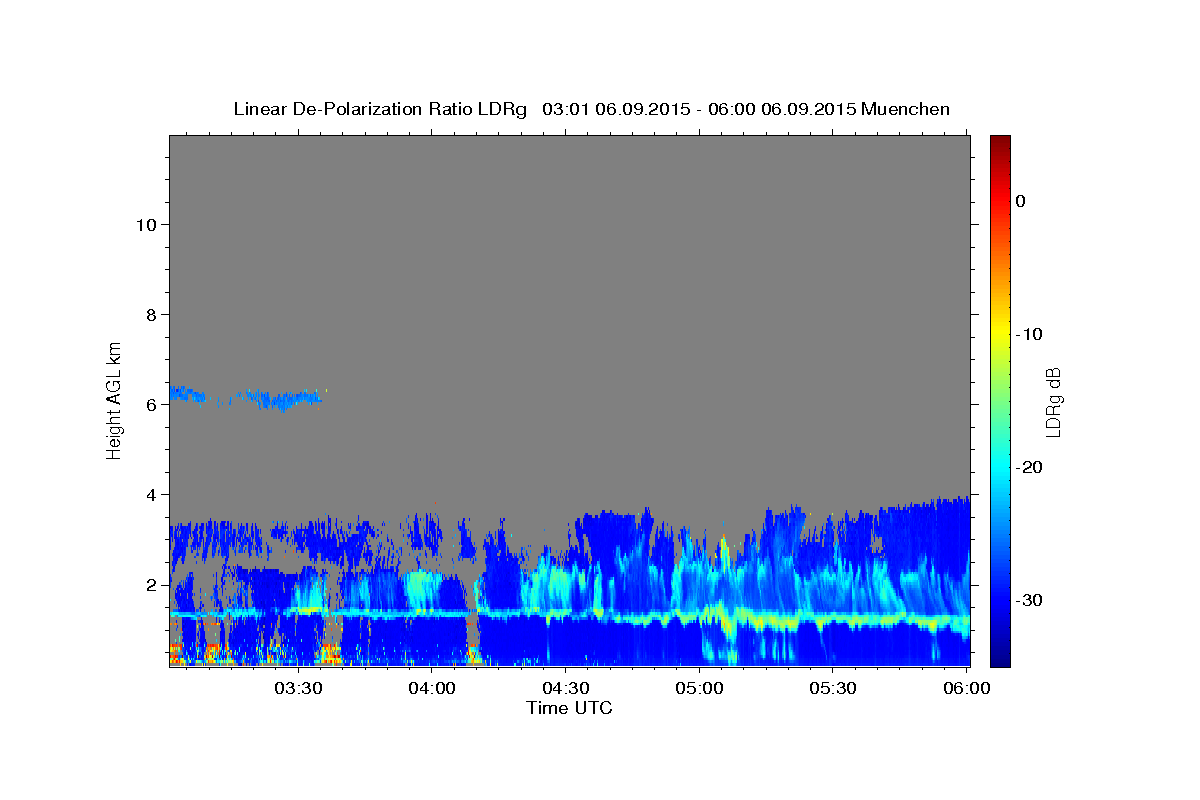Click the cyan horizontal band near 1.3 km
1200x800 pixels.
pyautogui.click(x=569, y=616)
